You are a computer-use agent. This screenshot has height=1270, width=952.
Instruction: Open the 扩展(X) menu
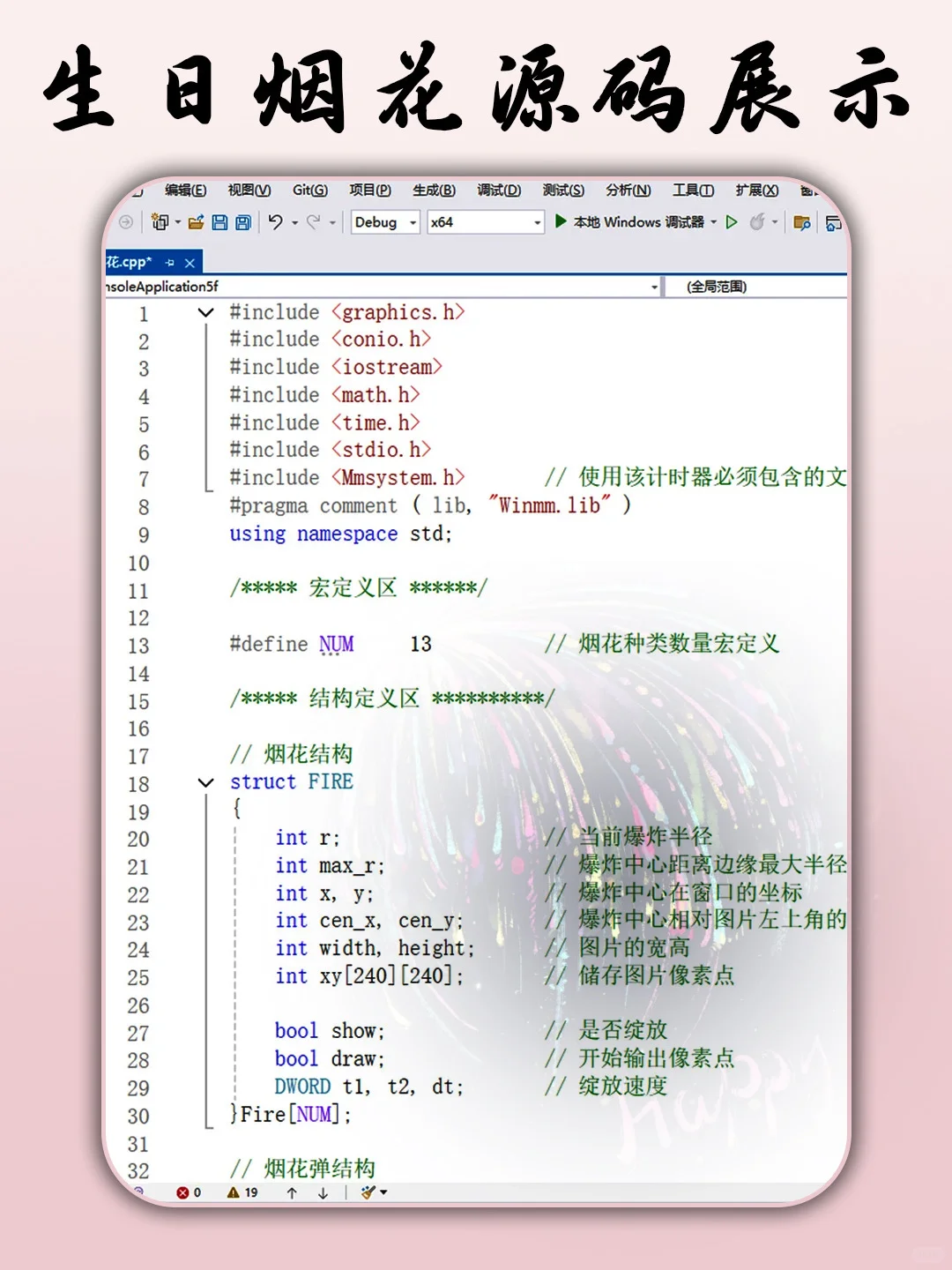[757, 190]
